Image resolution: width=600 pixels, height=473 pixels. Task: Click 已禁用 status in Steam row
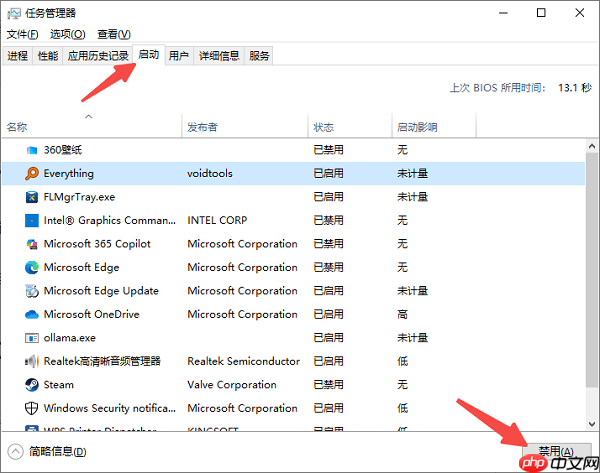(329, 385)
